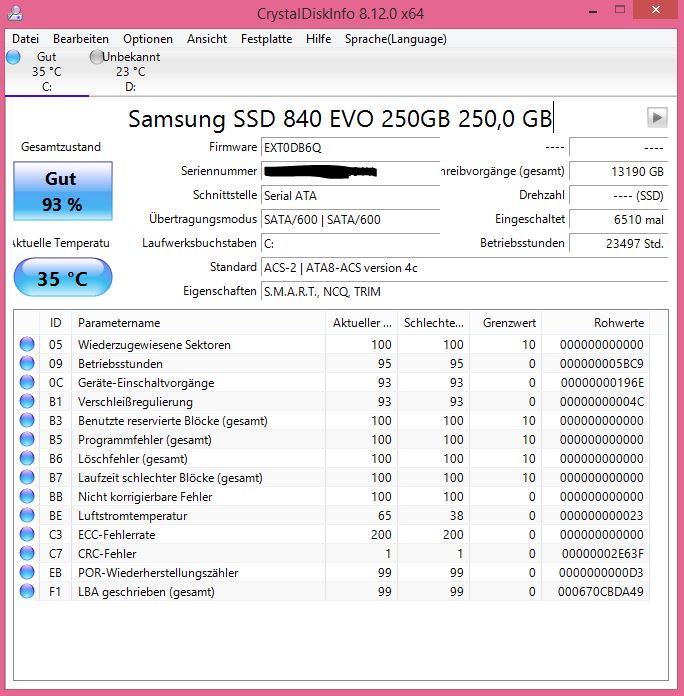Click the Parametername column header
684x696 pixels.
tap(198, 323)
